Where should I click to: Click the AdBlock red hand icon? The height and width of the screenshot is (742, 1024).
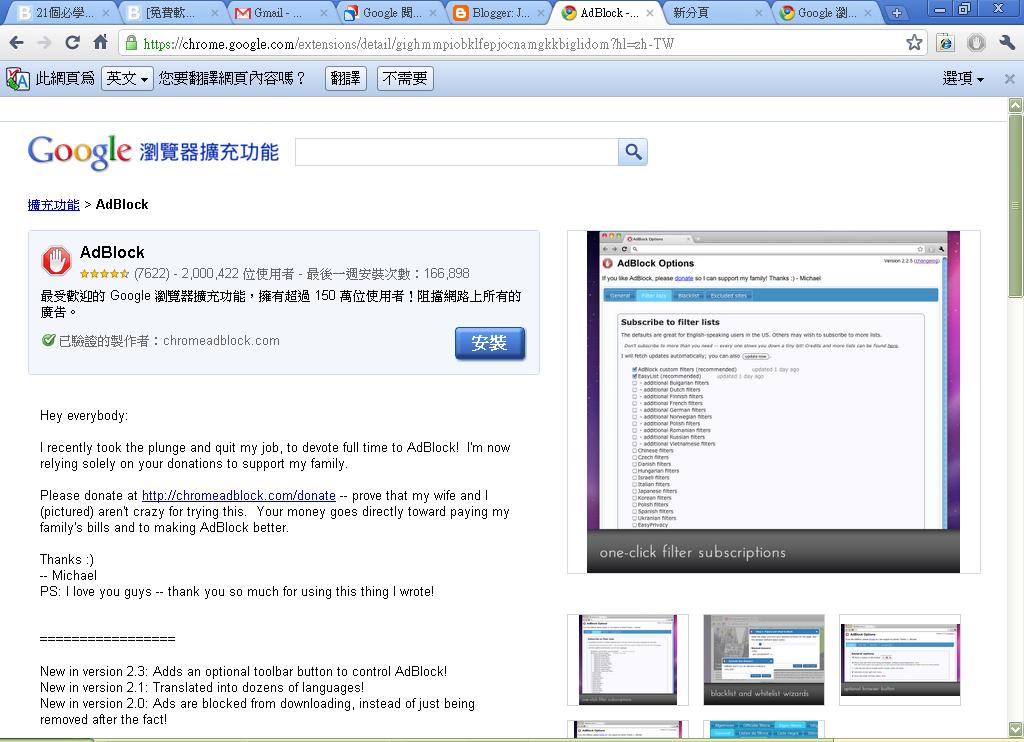coord(56,261)
